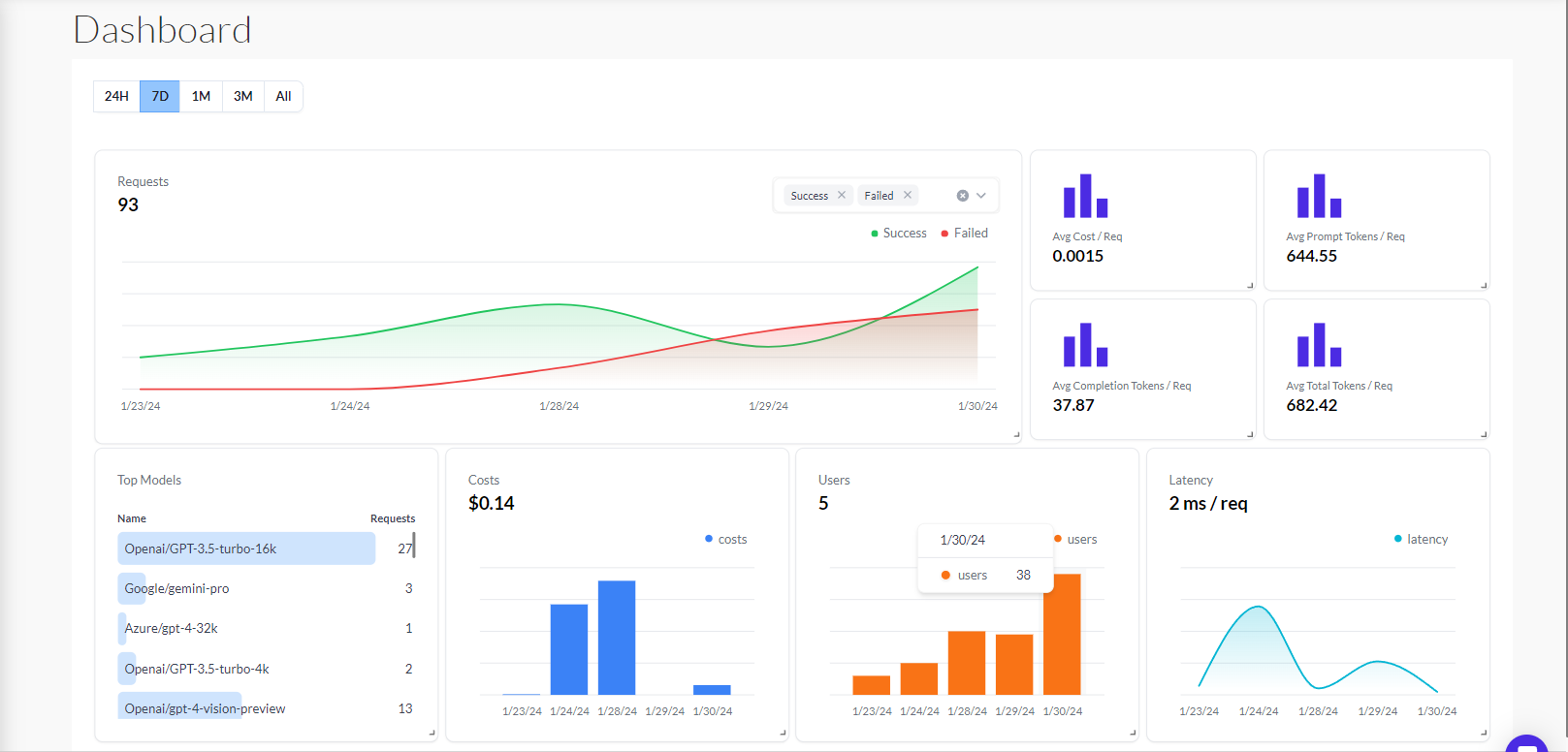Screen dimensions: 1568x752
Task: Click the Top Models card resize handle
Action: pyautogui.click(x=432, y=733)
